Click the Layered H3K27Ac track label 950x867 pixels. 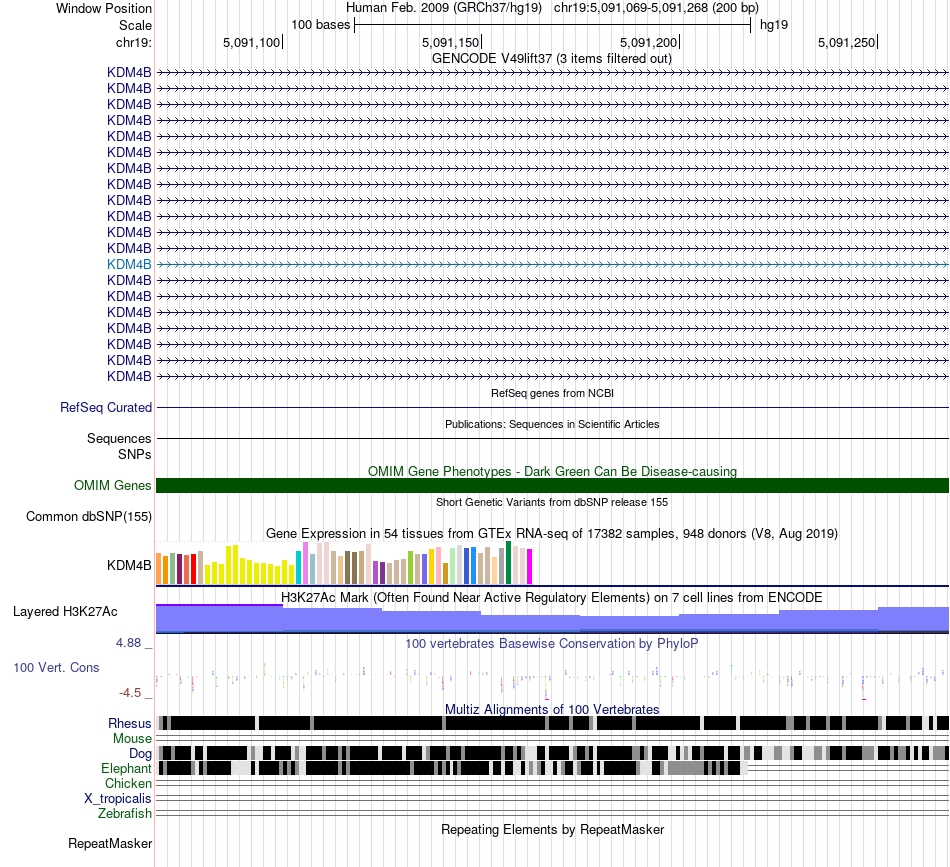click(65, 611)
